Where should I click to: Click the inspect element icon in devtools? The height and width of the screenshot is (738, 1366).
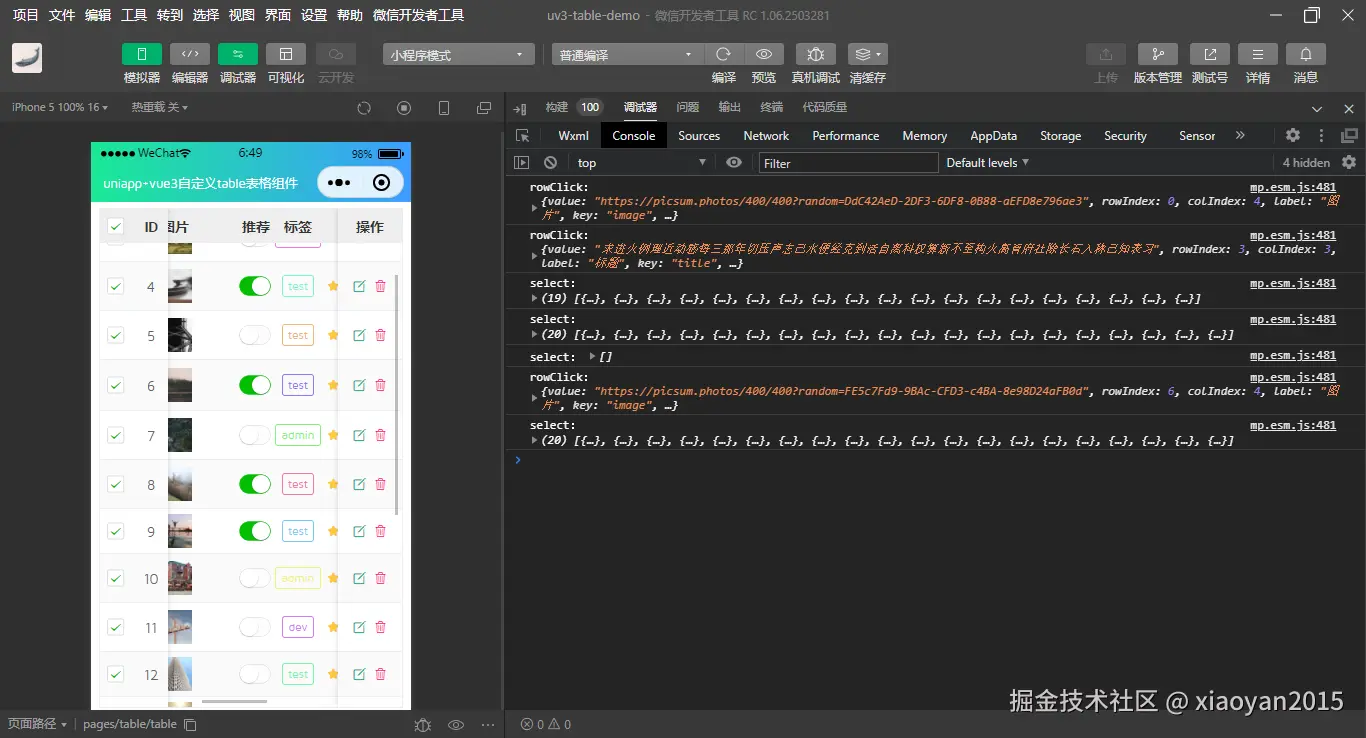[522, 136]
